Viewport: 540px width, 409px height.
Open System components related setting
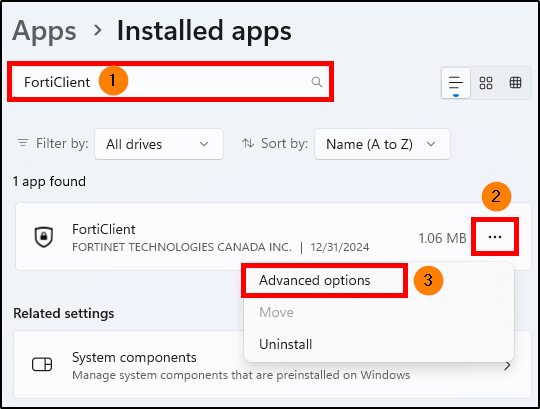click(272, 365)
